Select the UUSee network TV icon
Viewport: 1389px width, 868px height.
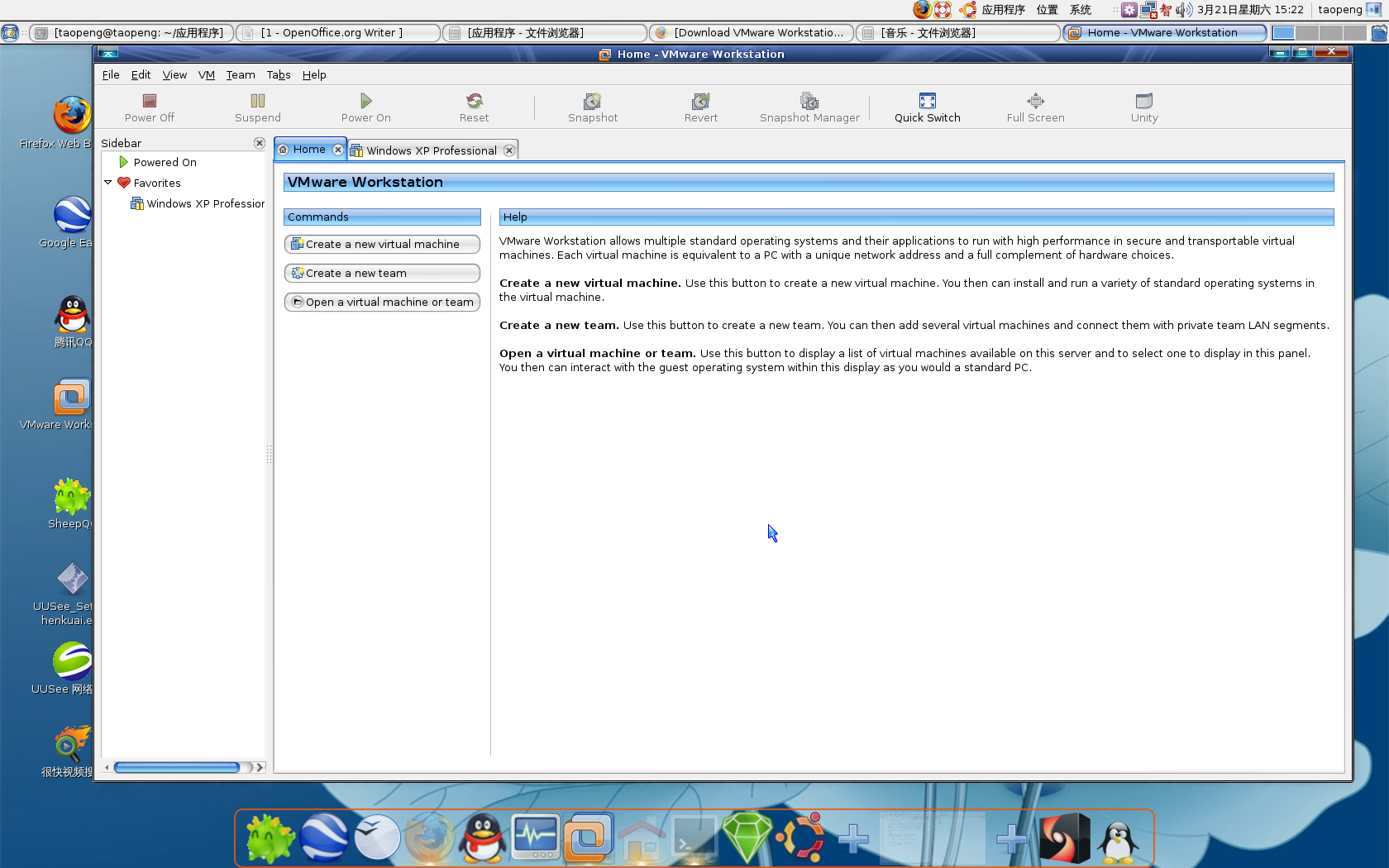(x=72, y=662)
